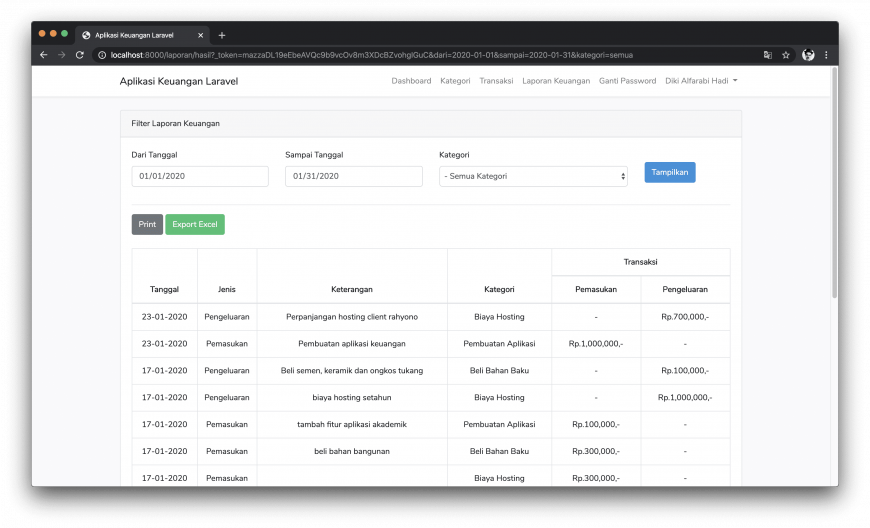870x528 pixels.
Task: Click the browser back arrow
Action: [43, 55]
